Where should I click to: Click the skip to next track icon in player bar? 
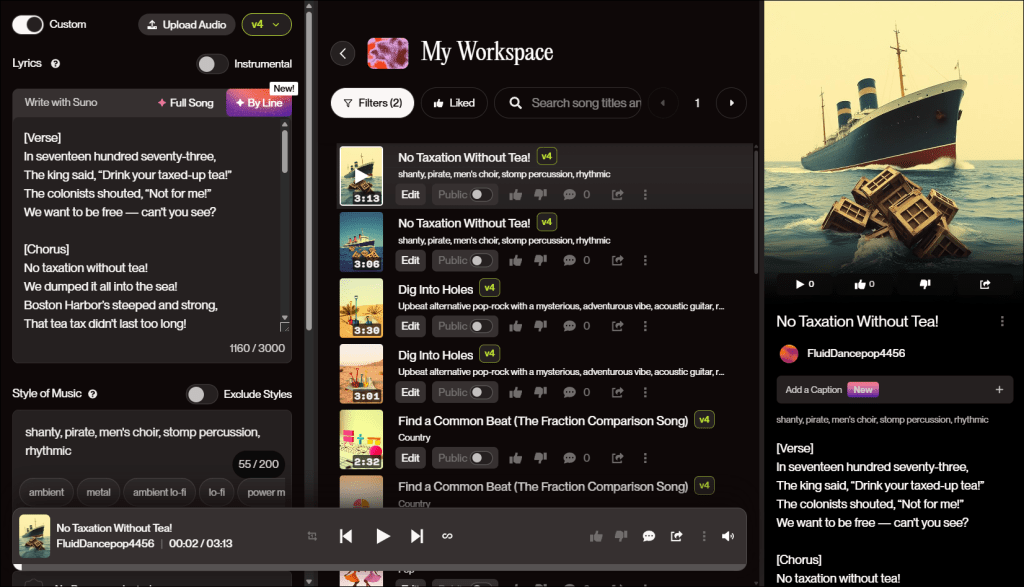coord(417,536)
